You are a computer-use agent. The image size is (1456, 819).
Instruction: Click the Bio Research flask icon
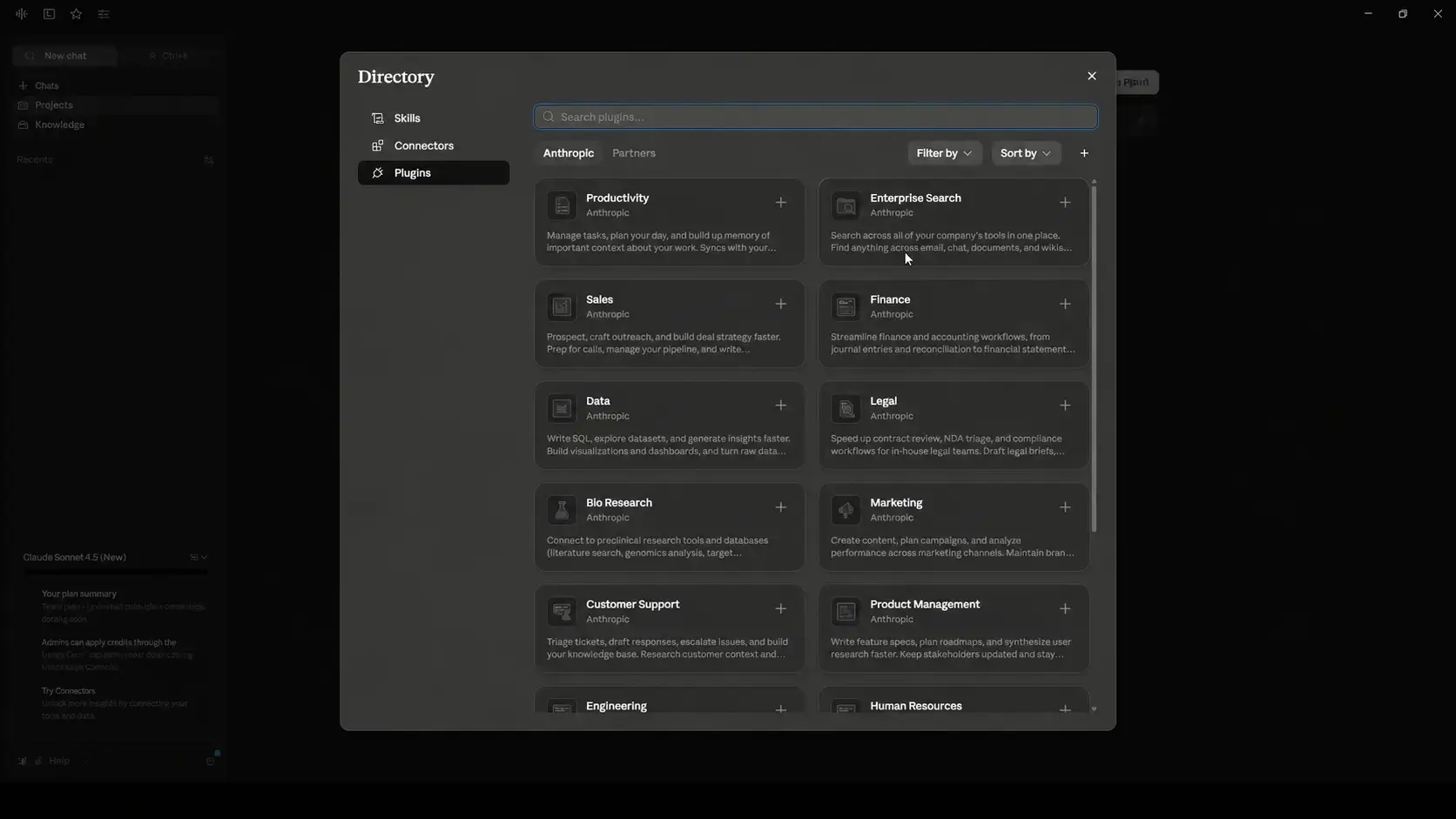click(x=562, y=510)
